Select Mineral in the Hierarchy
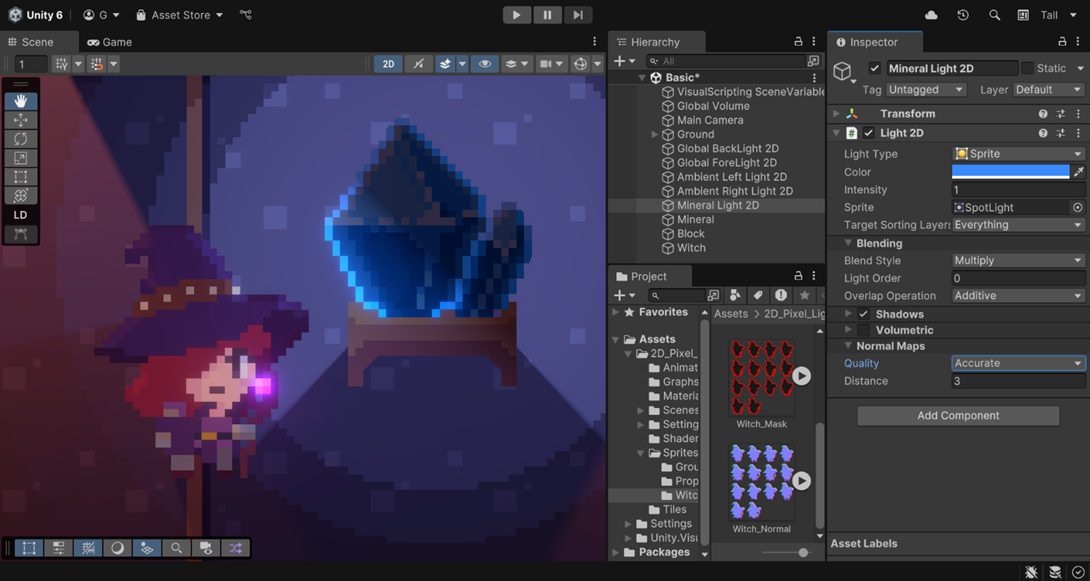This screenshot has width=1090, height=581. coord(695,220)
